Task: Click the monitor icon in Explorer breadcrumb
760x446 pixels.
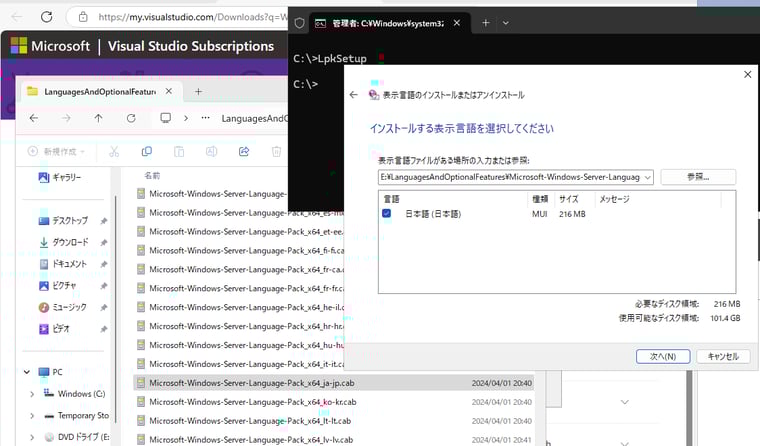Action: pyautogui.click(x=166, y=118)
